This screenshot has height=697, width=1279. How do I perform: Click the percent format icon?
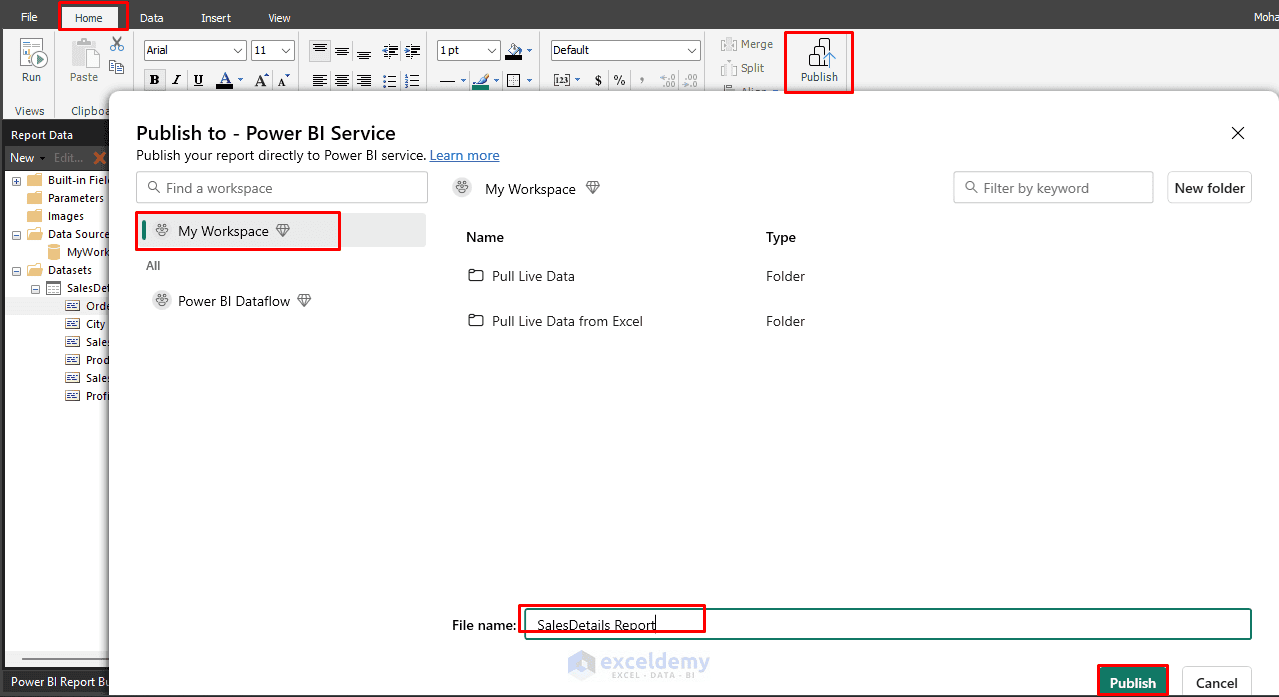[x=619, y=80]
